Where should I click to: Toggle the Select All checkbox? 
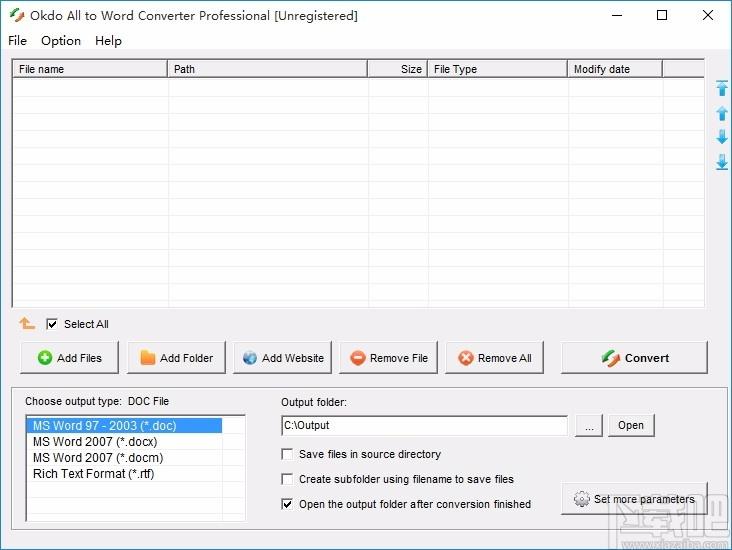click(52, 324)
